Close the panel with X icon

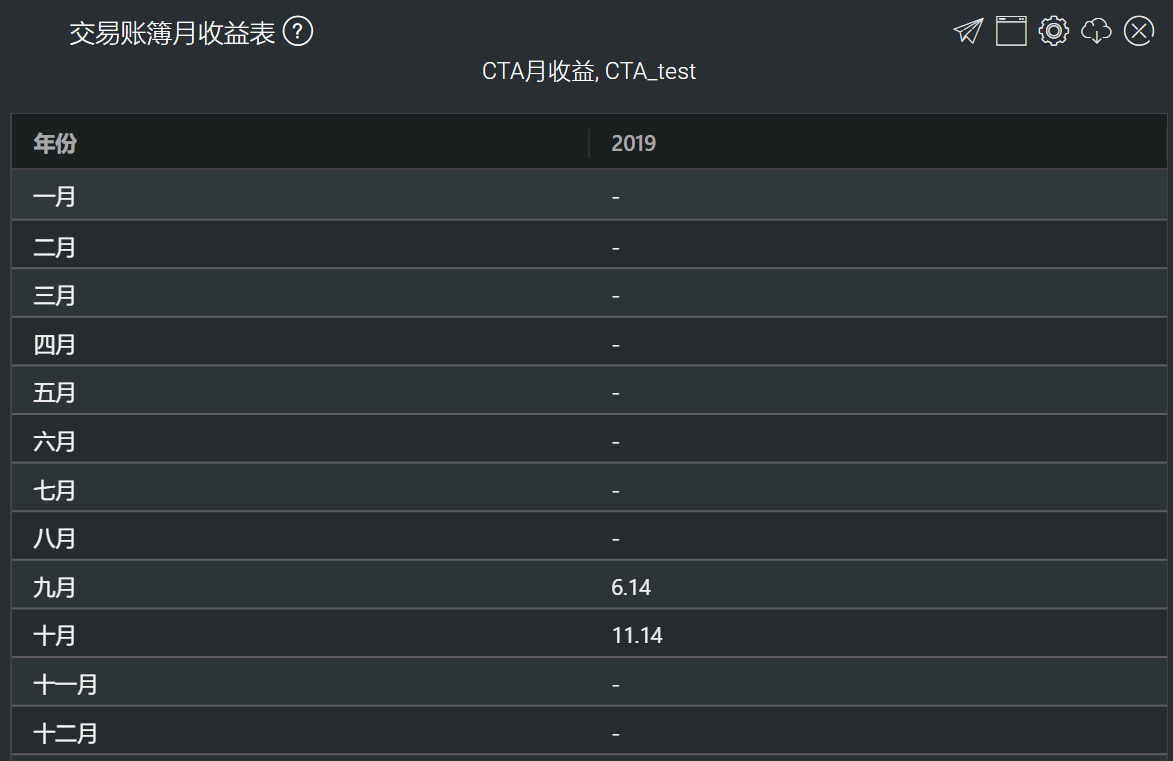coord(1139,31)
